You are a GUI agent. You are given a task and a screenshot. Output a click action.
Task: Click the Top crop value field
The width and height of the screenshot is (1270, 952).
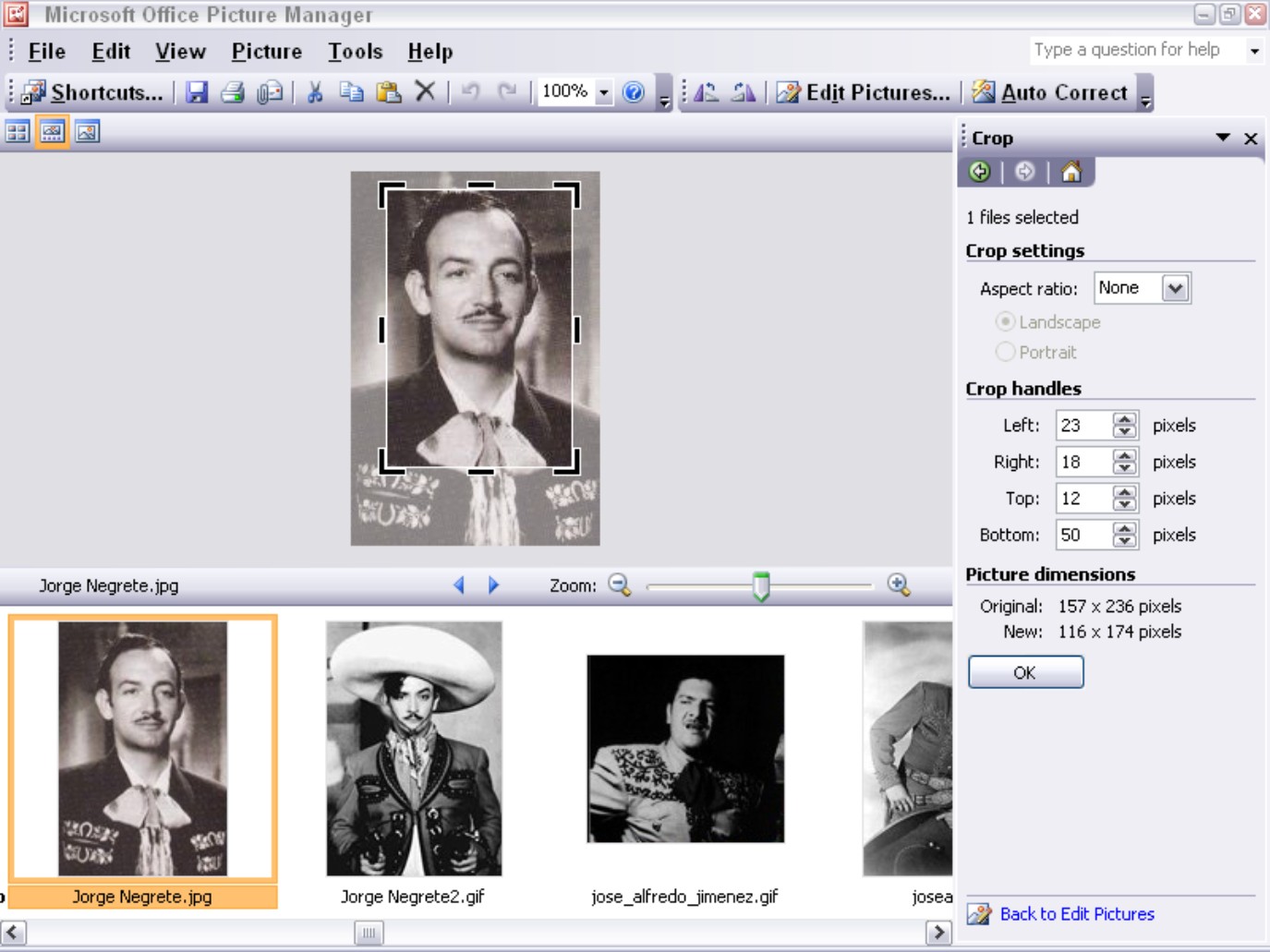pyautogui.click(x=1085, y=499)
